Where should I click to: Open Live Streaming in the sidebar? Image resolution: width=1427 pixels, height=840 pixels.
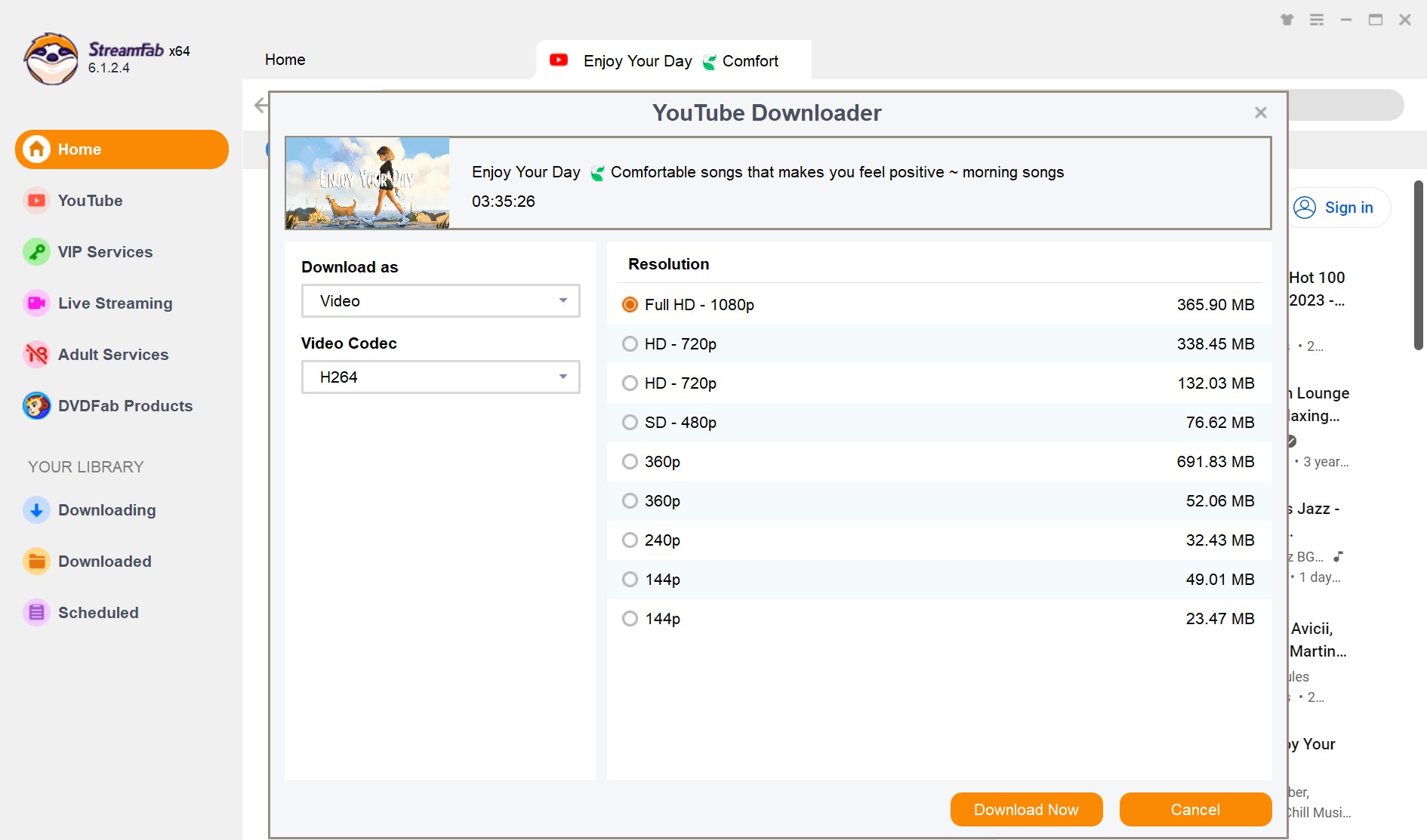coord(115,303)
